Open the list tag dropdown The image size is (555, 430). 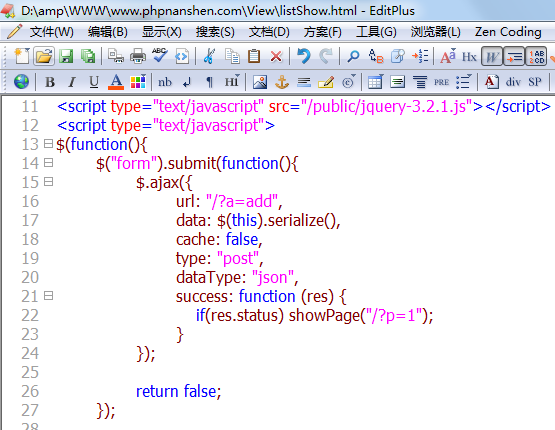coord(464,82)
